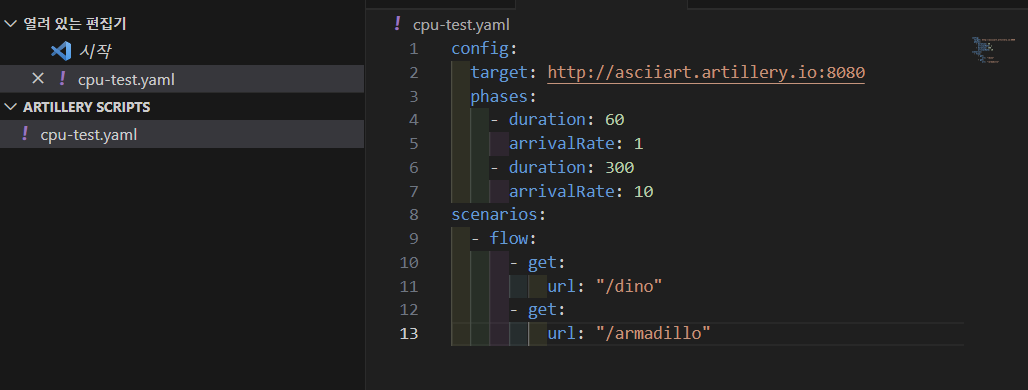Click the arrivalRate key on line 7
Viewport: 1028px width, 390px height.
562,191
